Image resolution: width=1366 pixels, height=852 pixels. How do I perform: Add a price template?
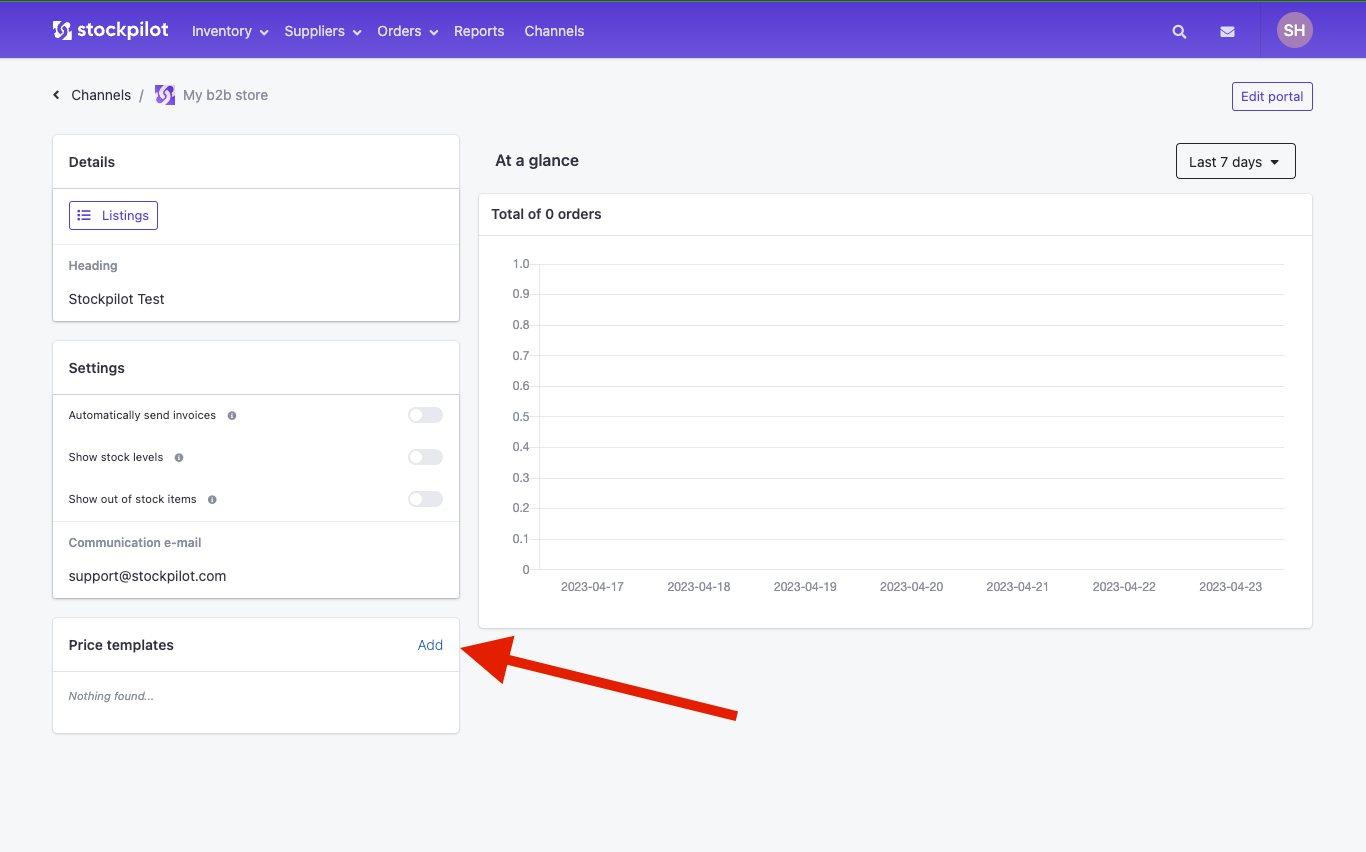(430, 645)
